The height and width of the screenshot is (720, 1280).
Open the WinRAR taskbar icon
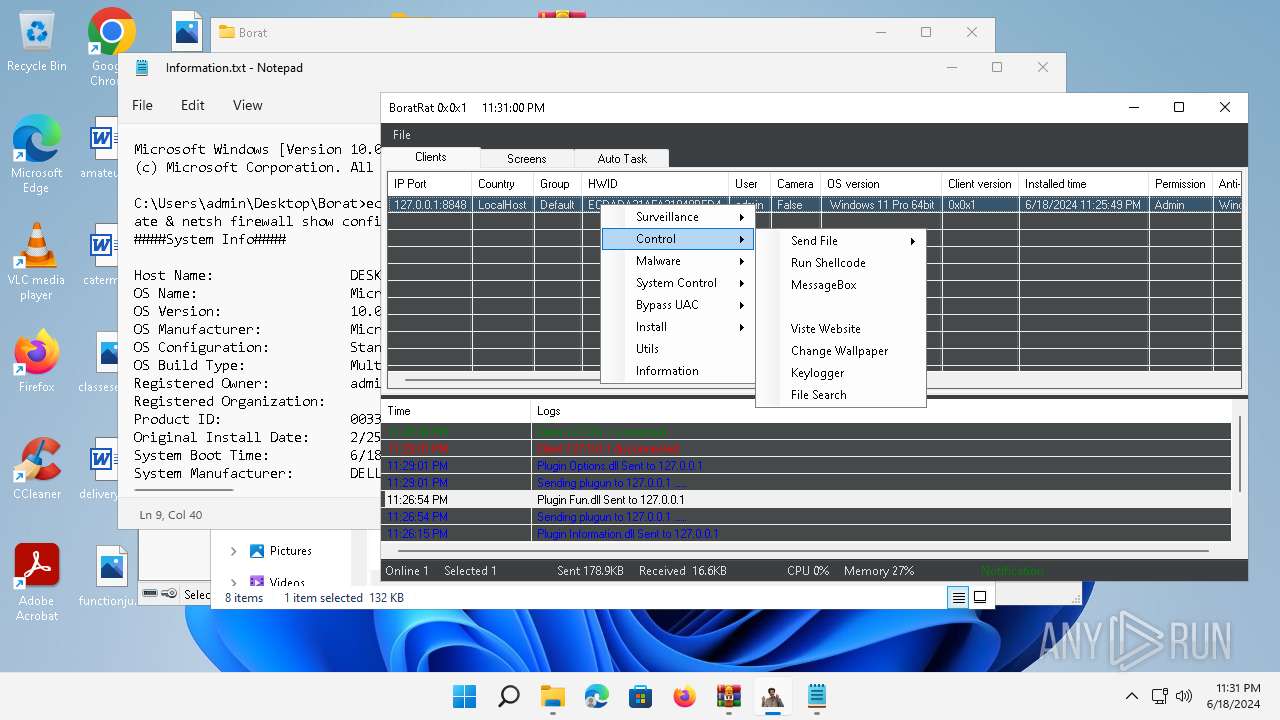[728, 696]
